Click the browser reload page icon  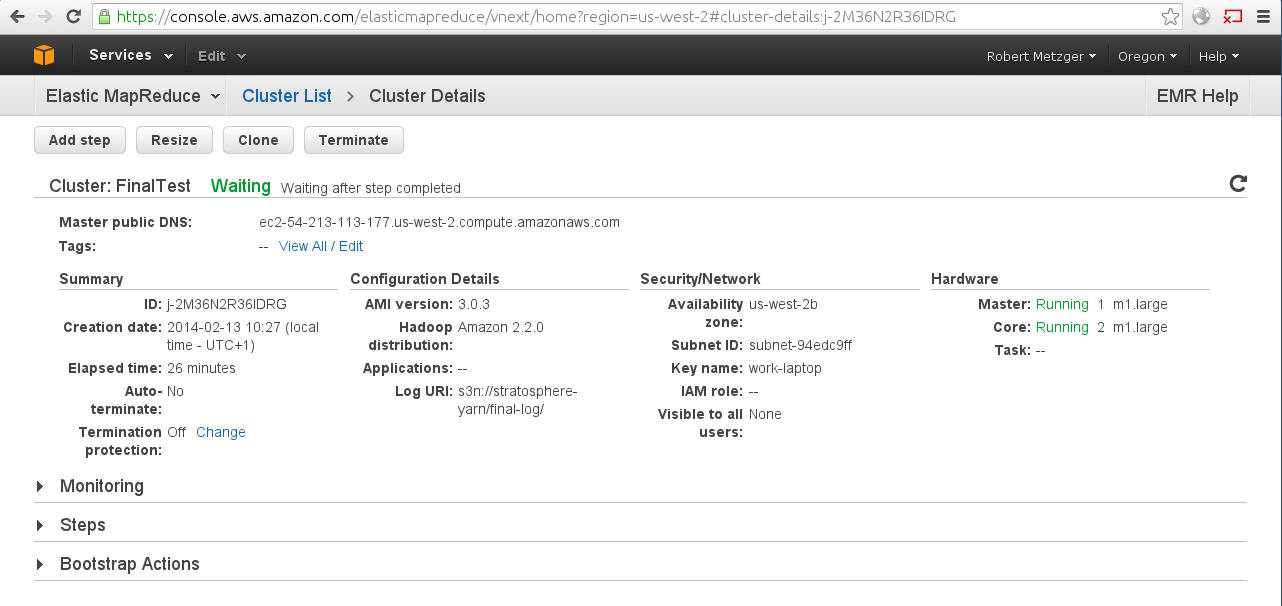(73, 16)
